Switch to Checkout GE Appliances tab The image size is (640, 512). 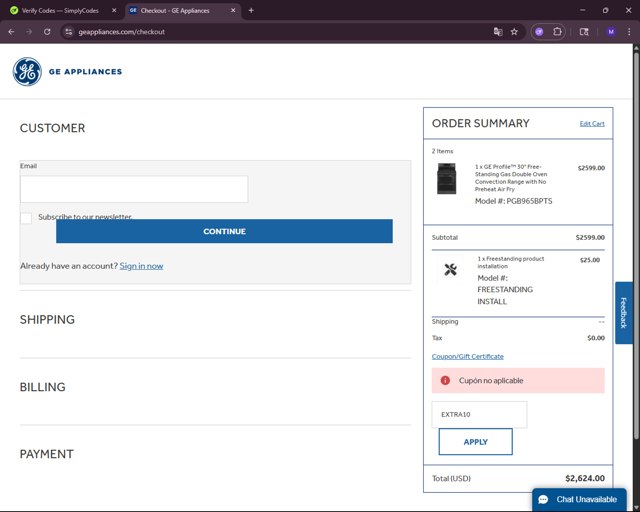point(176,11)
